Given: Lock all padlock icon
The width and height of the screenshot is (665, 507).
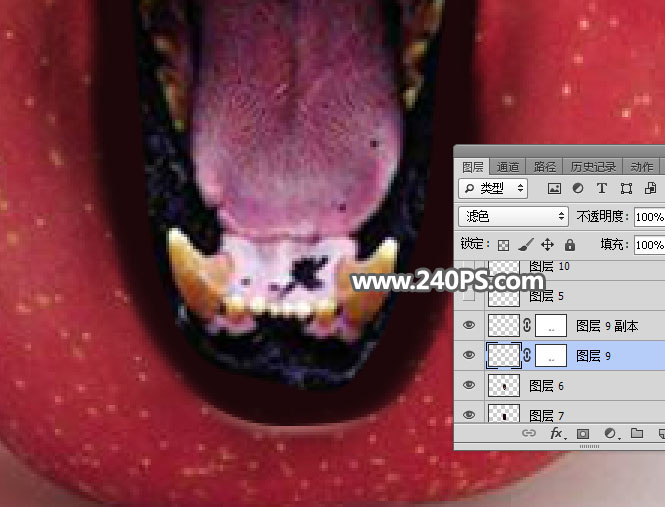Looking at the screenshot, I should click(x=570, y=244).
